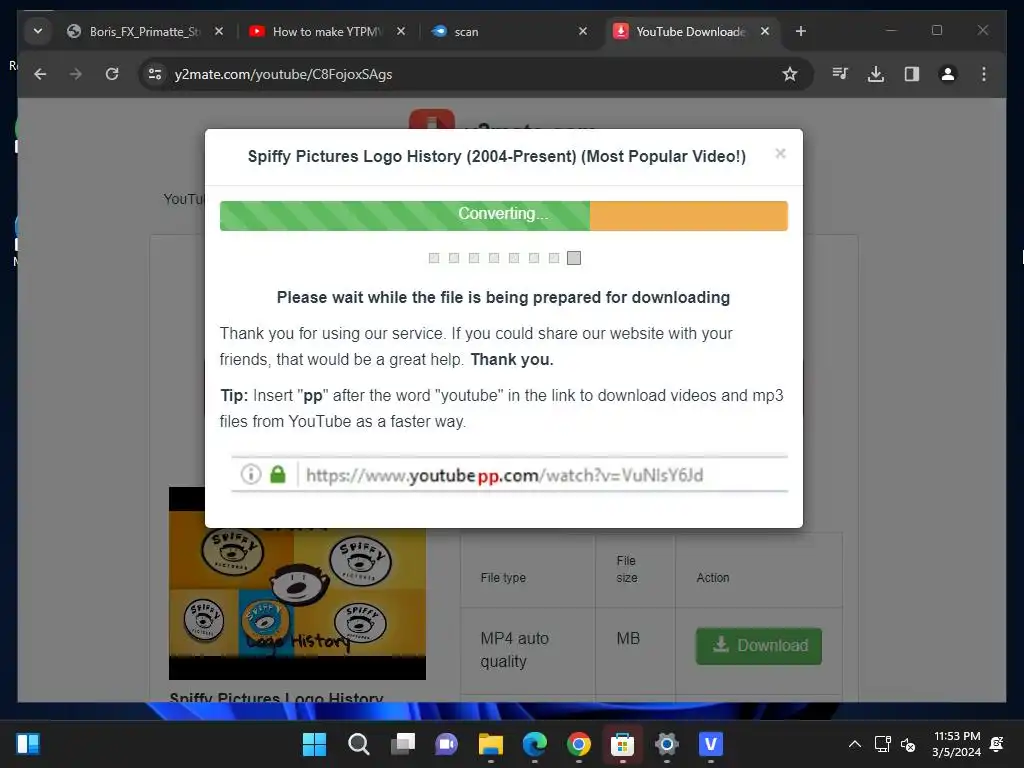Viewport: 1024px width, 768px height.
Task: Open a new browser tab
Action: pyautogui.click(x=801, y=31)
